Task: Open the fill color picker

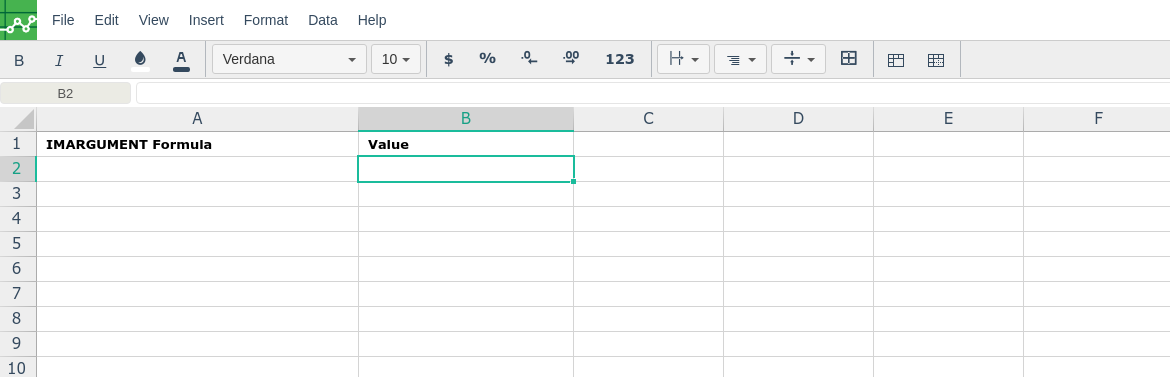Action: pyautogui.click(x=140, y=60)
